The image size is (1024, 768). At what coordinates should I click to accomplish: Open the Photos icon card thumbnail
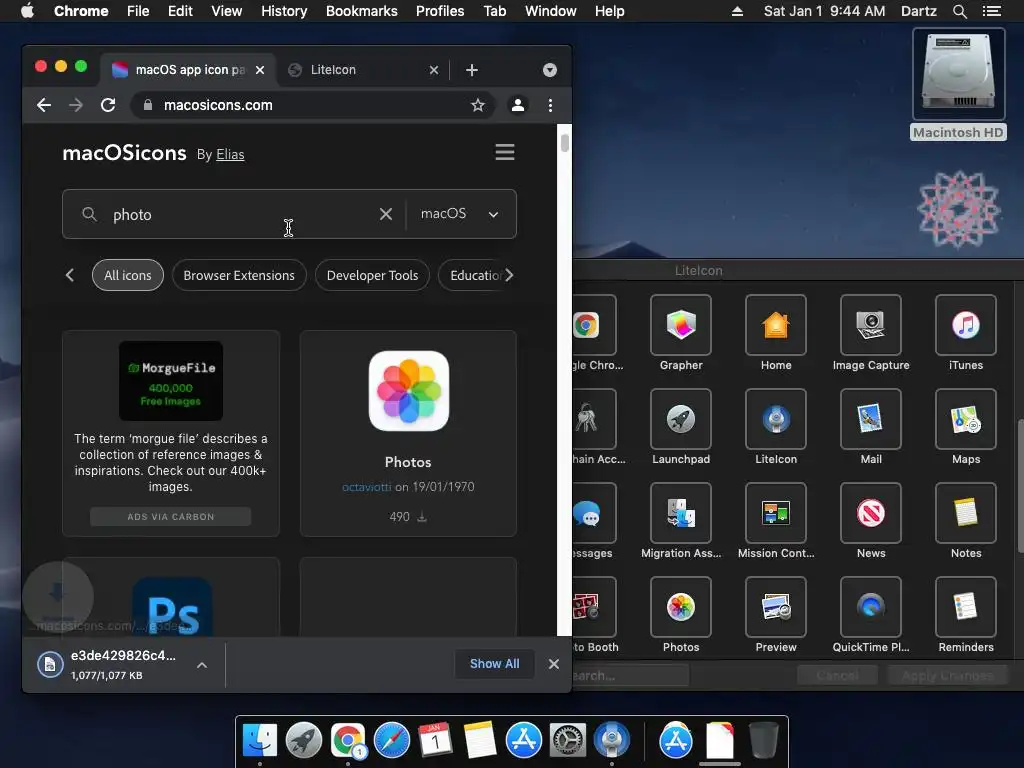tap(408, 391)
